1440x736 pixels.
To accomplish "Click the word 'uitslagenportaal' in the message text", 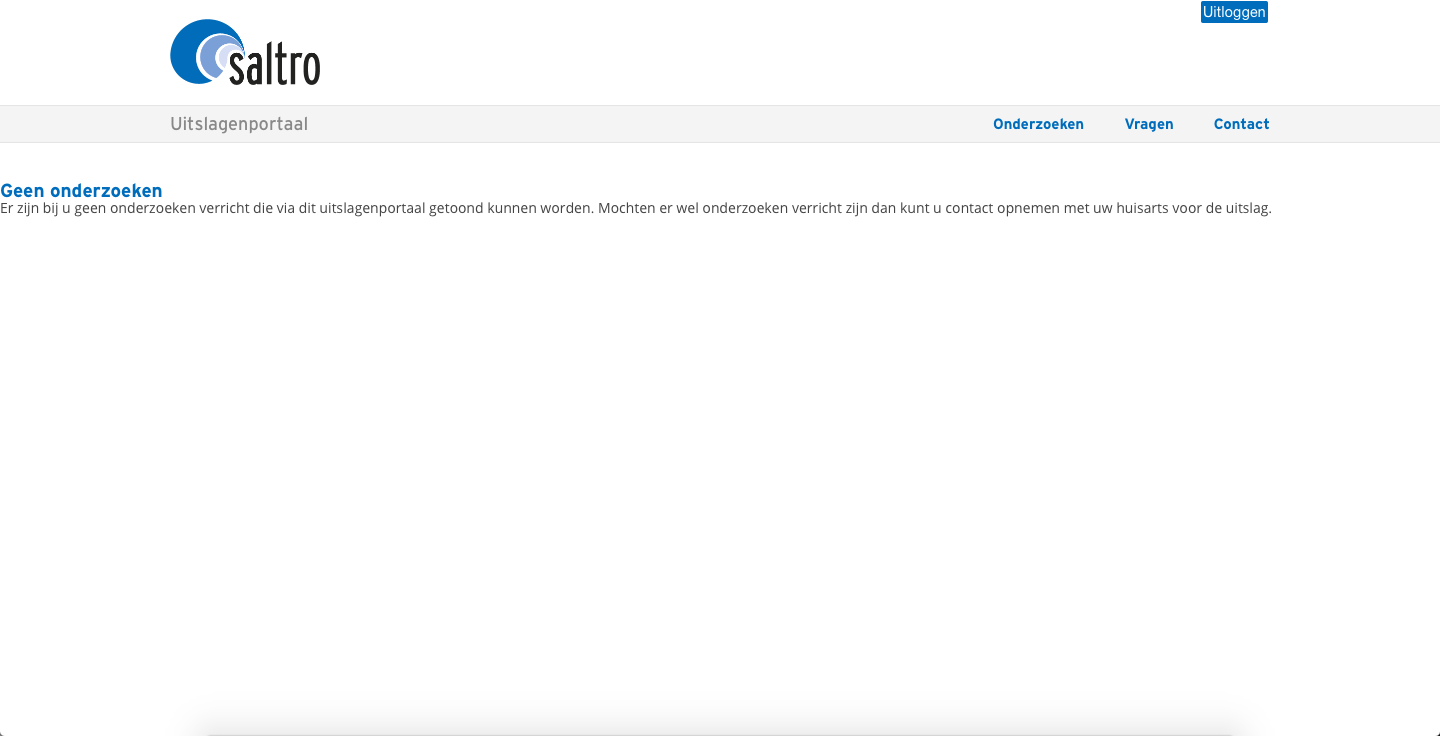I will 373,209.
